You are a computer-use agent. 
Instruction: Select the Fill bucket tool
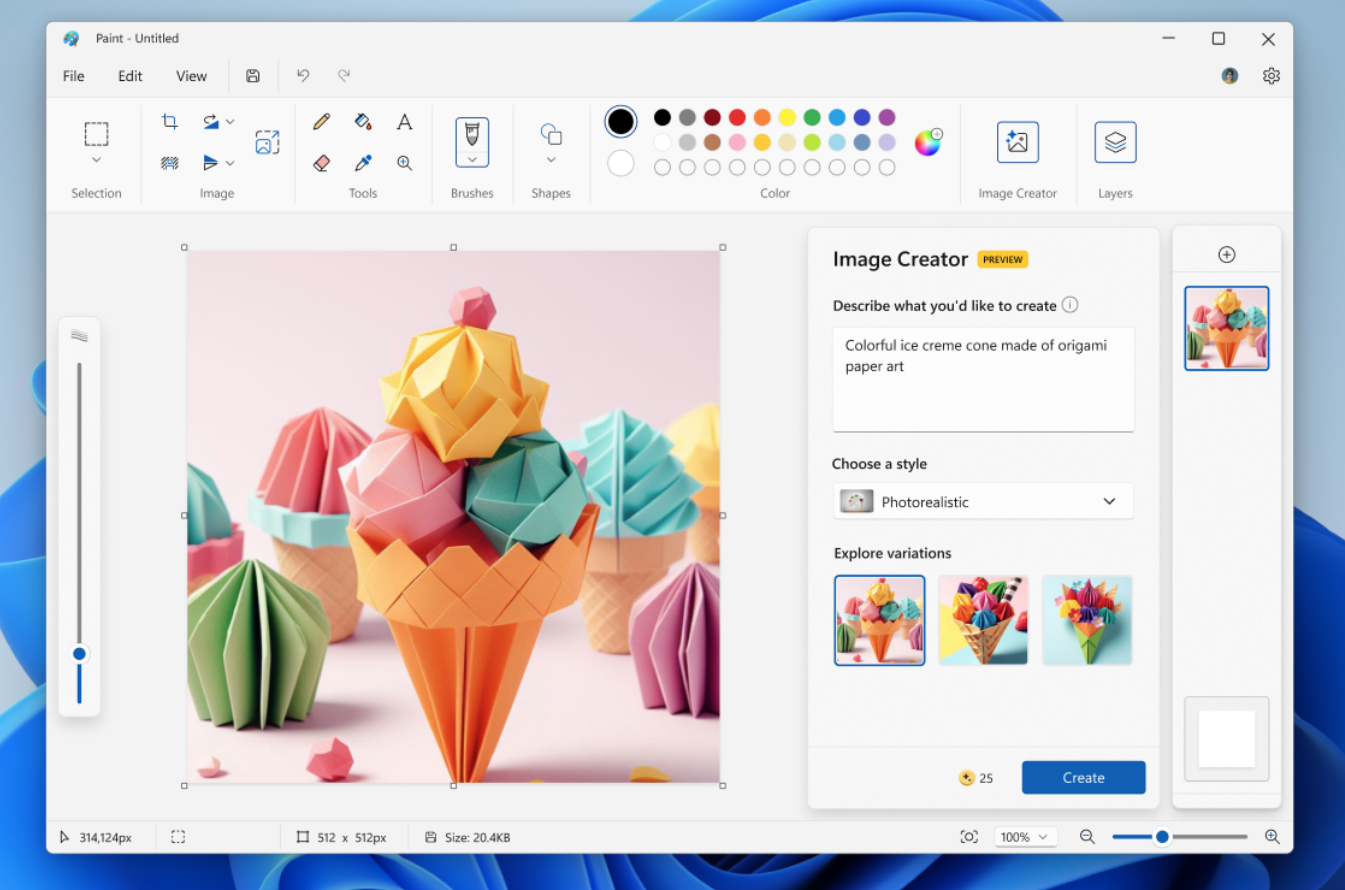363,122
